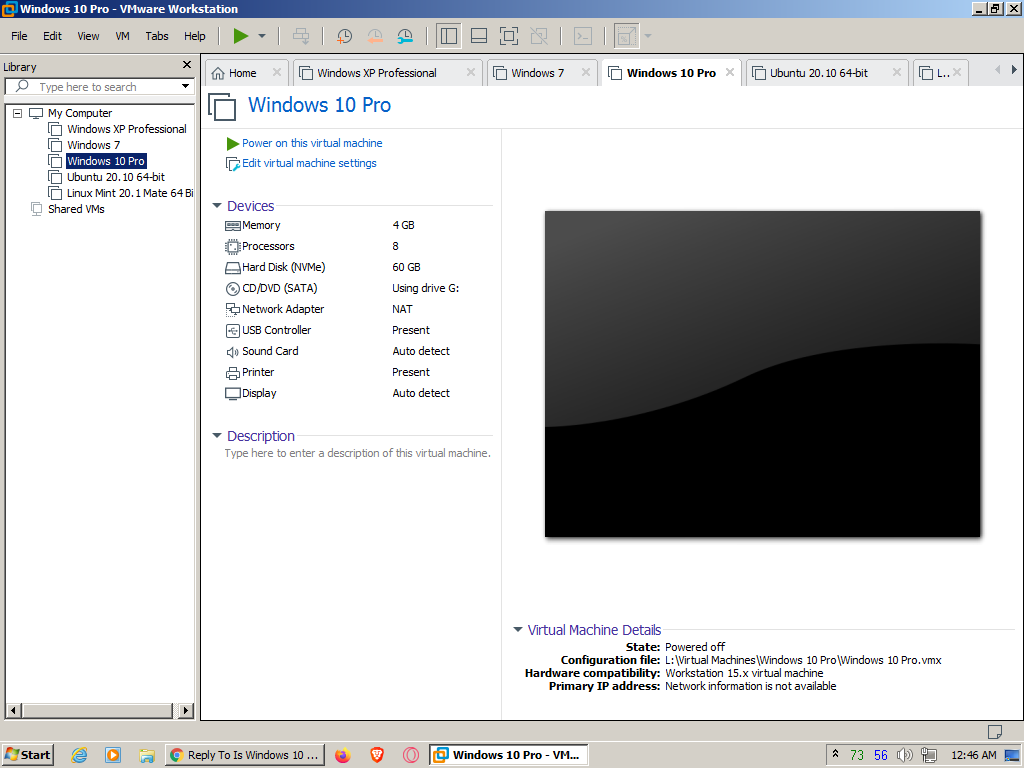This screenshot has width=1024, height=768.
Task: Select Linux Mint 20.1 Mate in library
Action: click(x=130, y=193)
